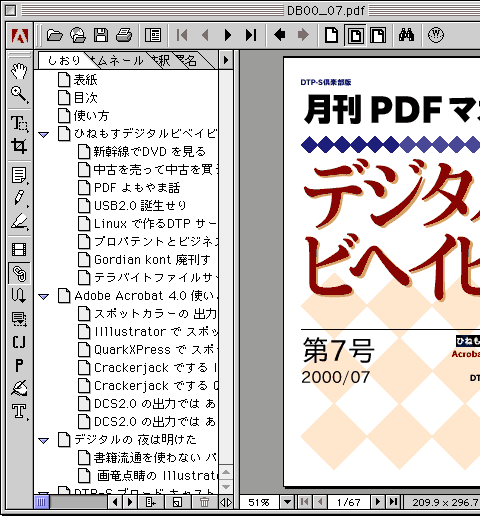Select the TouchUp Text T tool
The height and width of the screenshot is (516, 480).
19,411
